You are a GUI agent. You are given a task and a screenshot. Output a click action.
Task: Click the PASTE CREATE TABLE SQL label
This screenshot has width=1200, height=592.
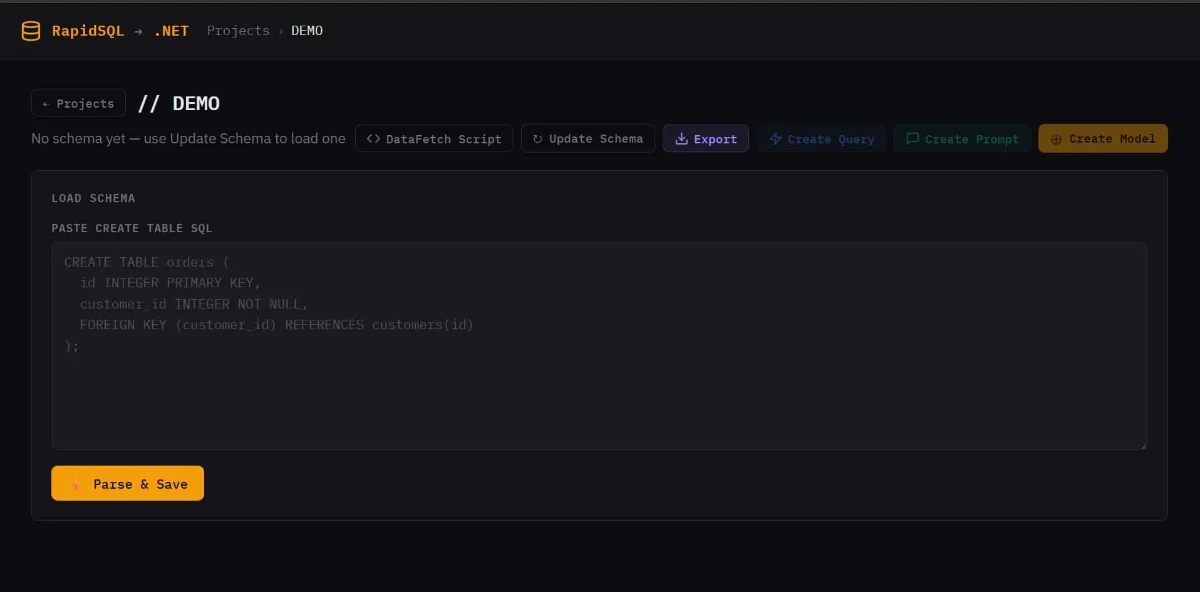point(132,228)
